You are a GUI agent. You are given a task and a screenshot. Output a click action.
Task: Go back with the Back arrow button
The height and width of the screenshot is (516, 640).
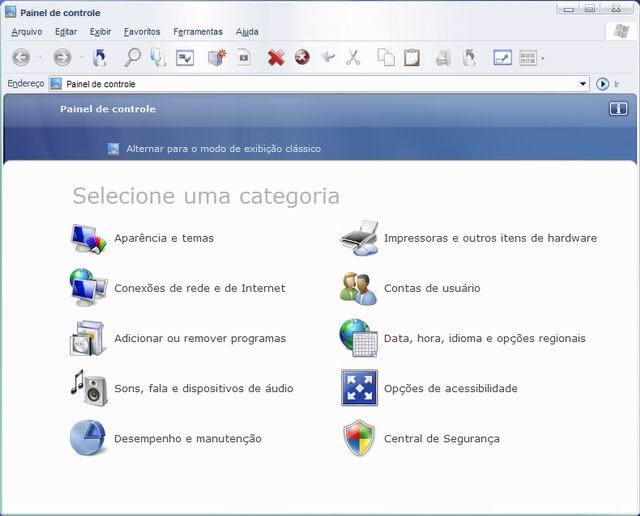click(21, 57)
